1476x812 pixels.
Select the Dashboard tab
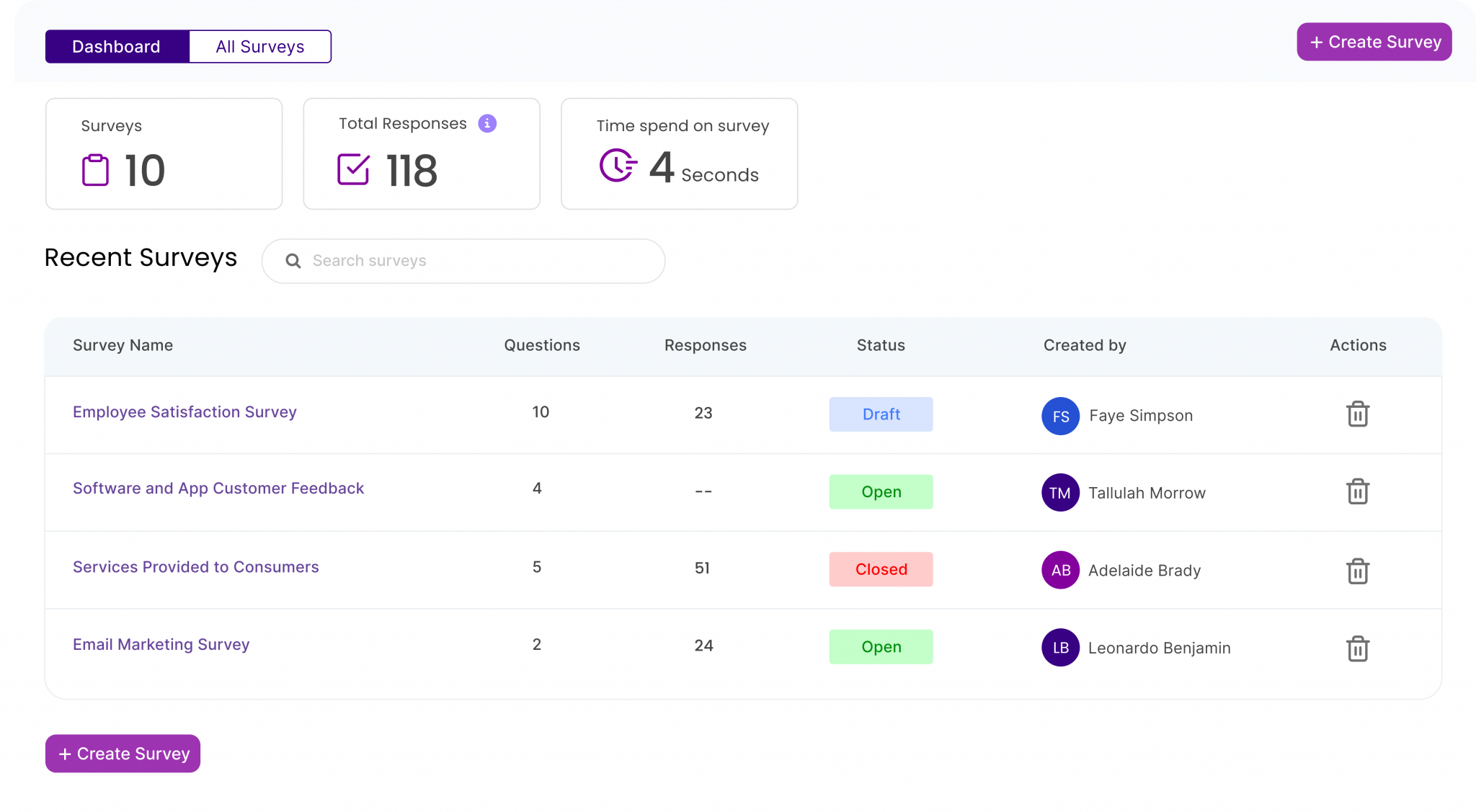(x=116, y=46)
